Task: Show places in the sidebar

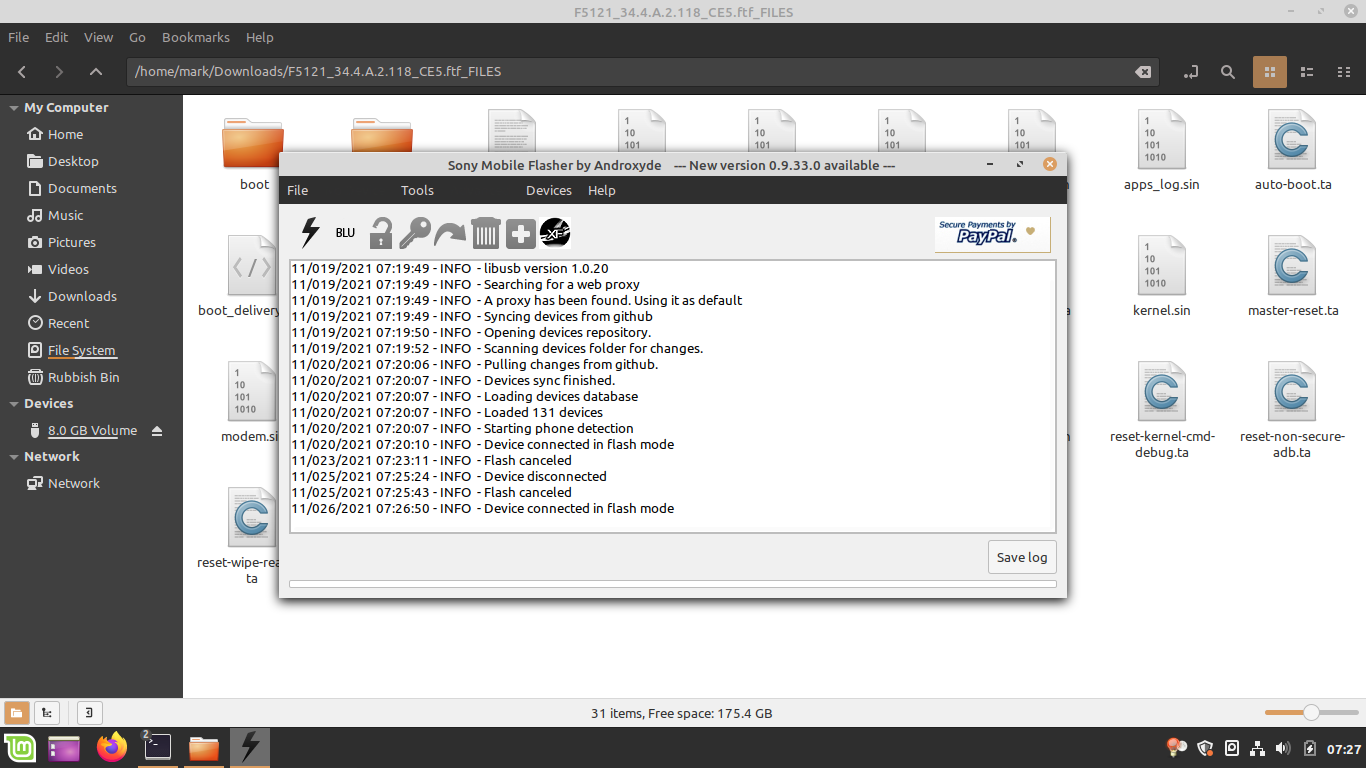Action: click(x=16, y=713)
